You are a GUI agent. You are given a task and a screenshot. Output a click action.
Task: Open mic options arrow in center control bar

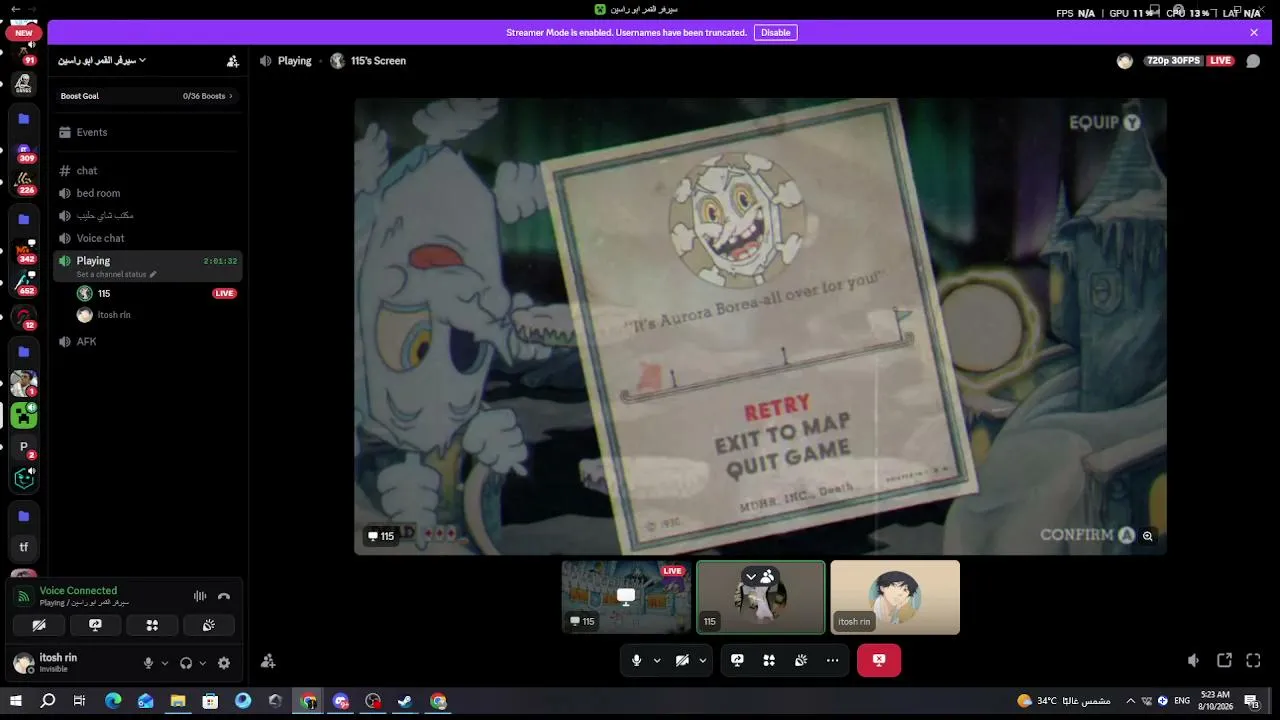(x=657, y=660)
